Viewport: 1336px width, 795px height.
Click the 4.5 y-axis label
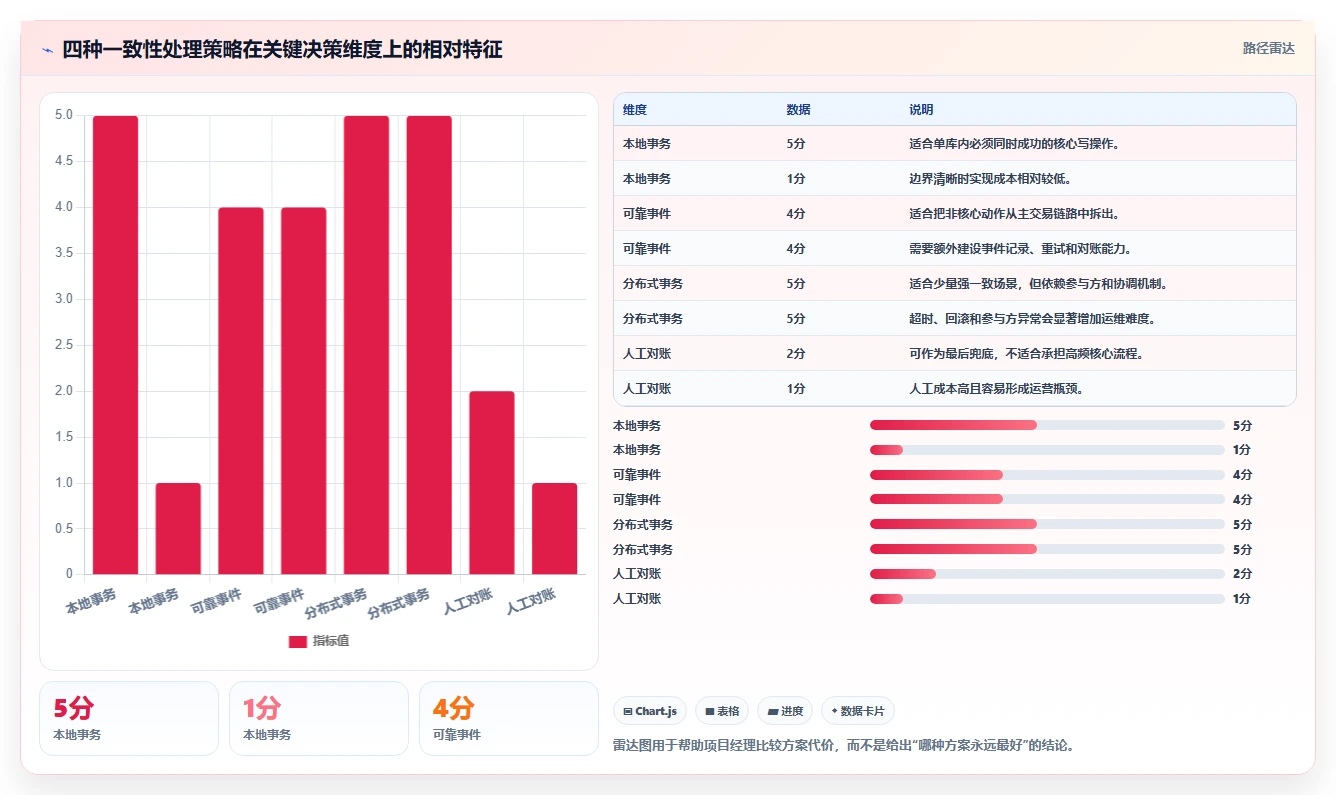tap(64, 161)
